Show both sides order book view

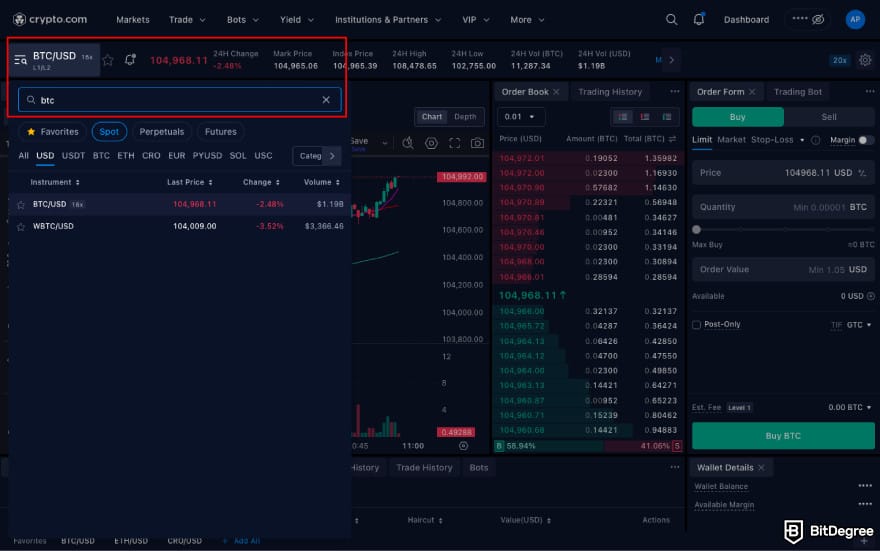622,117
